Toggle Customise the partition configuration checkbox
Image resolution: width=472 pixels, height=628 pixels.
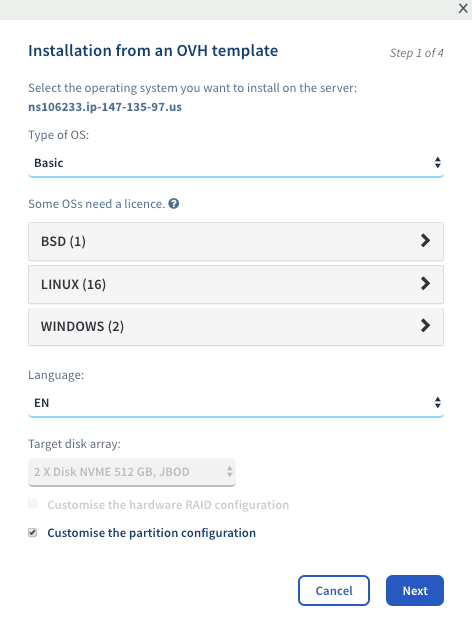pos(32,532)
